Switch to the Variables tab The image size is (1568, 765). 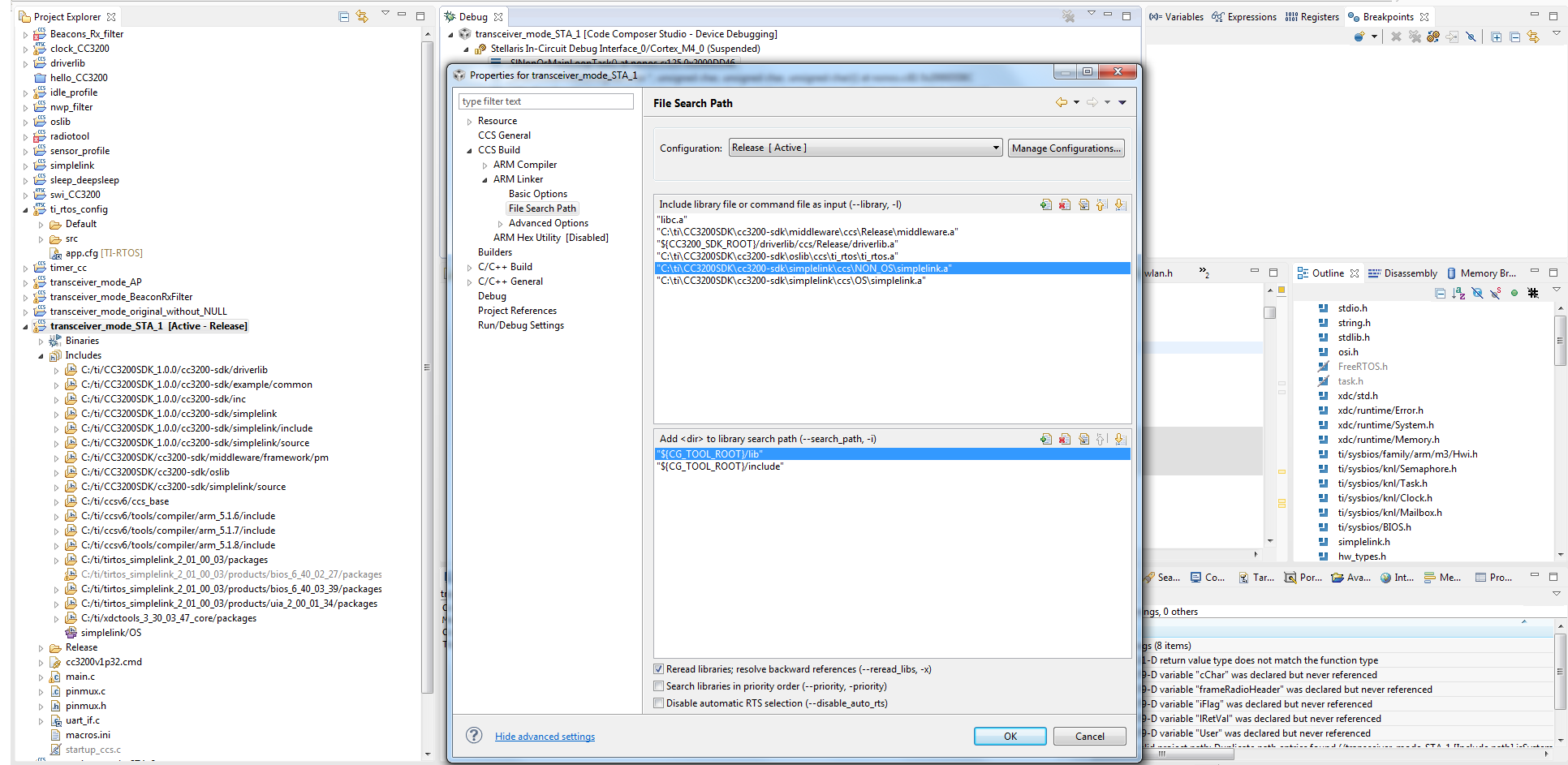[1176, 16]
